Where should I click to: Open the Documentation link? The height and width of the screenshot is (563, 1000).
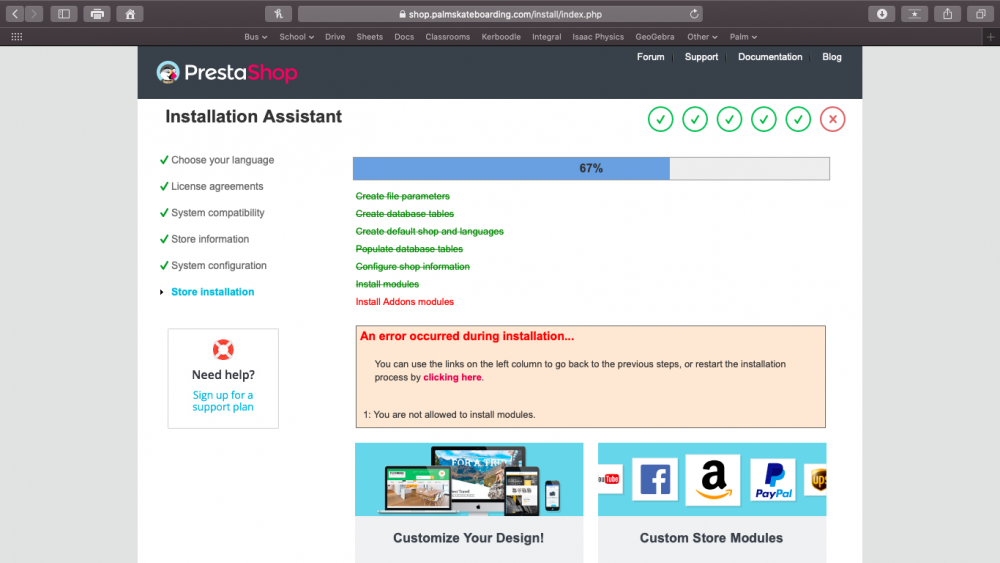(x=770, y=57)
